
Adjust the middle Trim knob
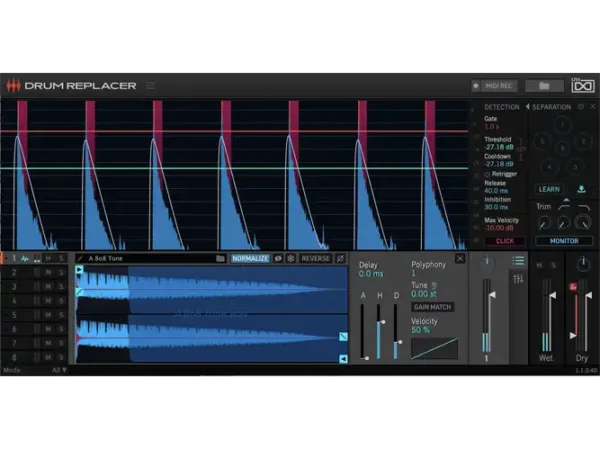coord(563,223)
